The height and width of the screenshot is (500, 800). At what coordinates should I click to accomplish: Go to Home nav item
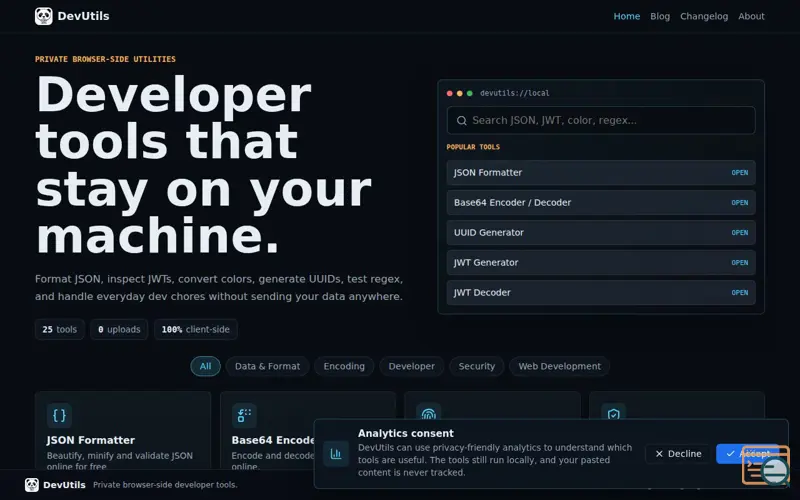click(x=627, y=16)
